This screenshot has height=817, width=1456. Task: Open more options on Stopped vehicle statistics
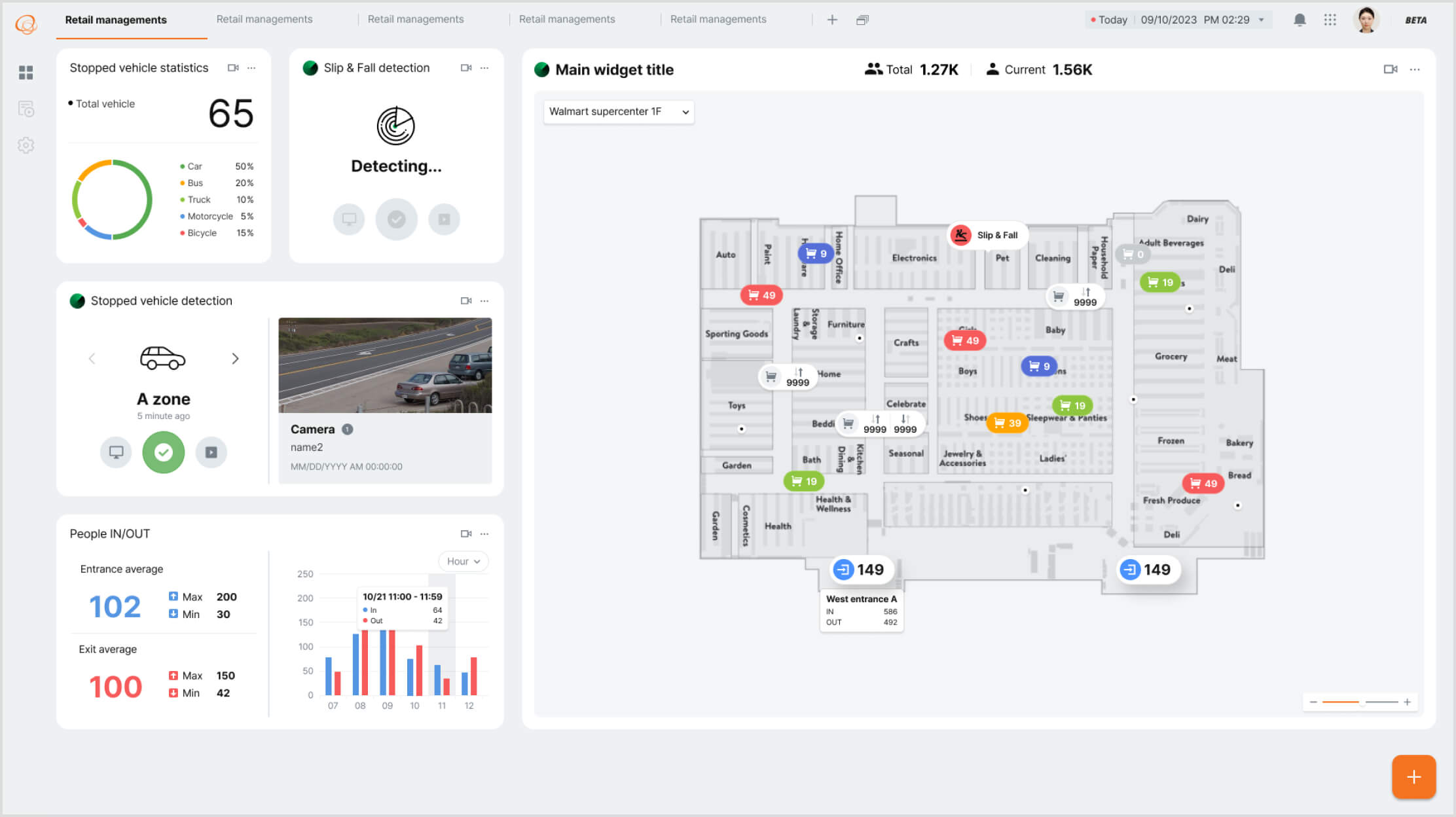(x=251, y=67)
